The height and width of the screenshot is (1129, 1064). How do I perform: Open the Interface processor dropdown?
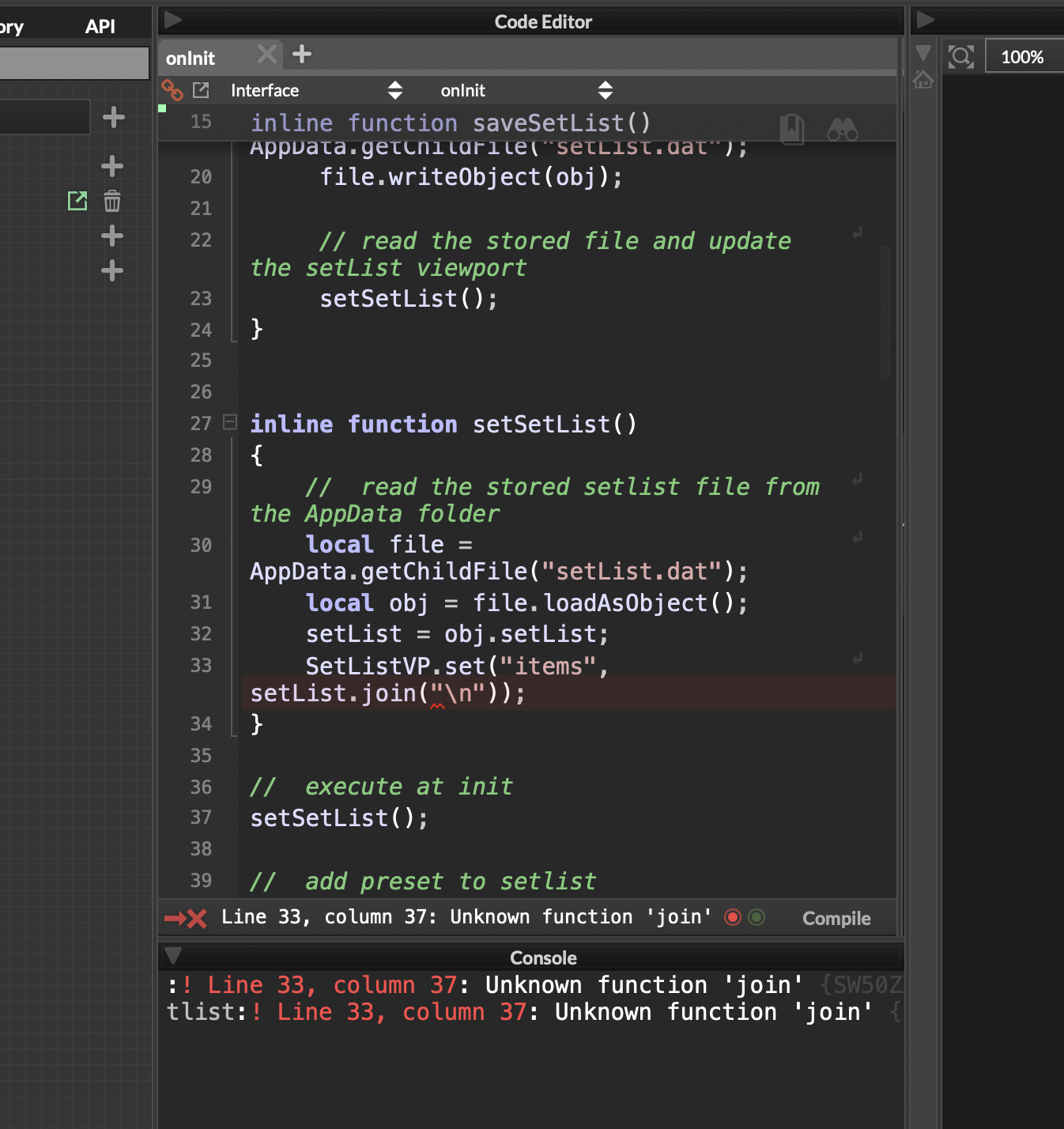point(316,90)
